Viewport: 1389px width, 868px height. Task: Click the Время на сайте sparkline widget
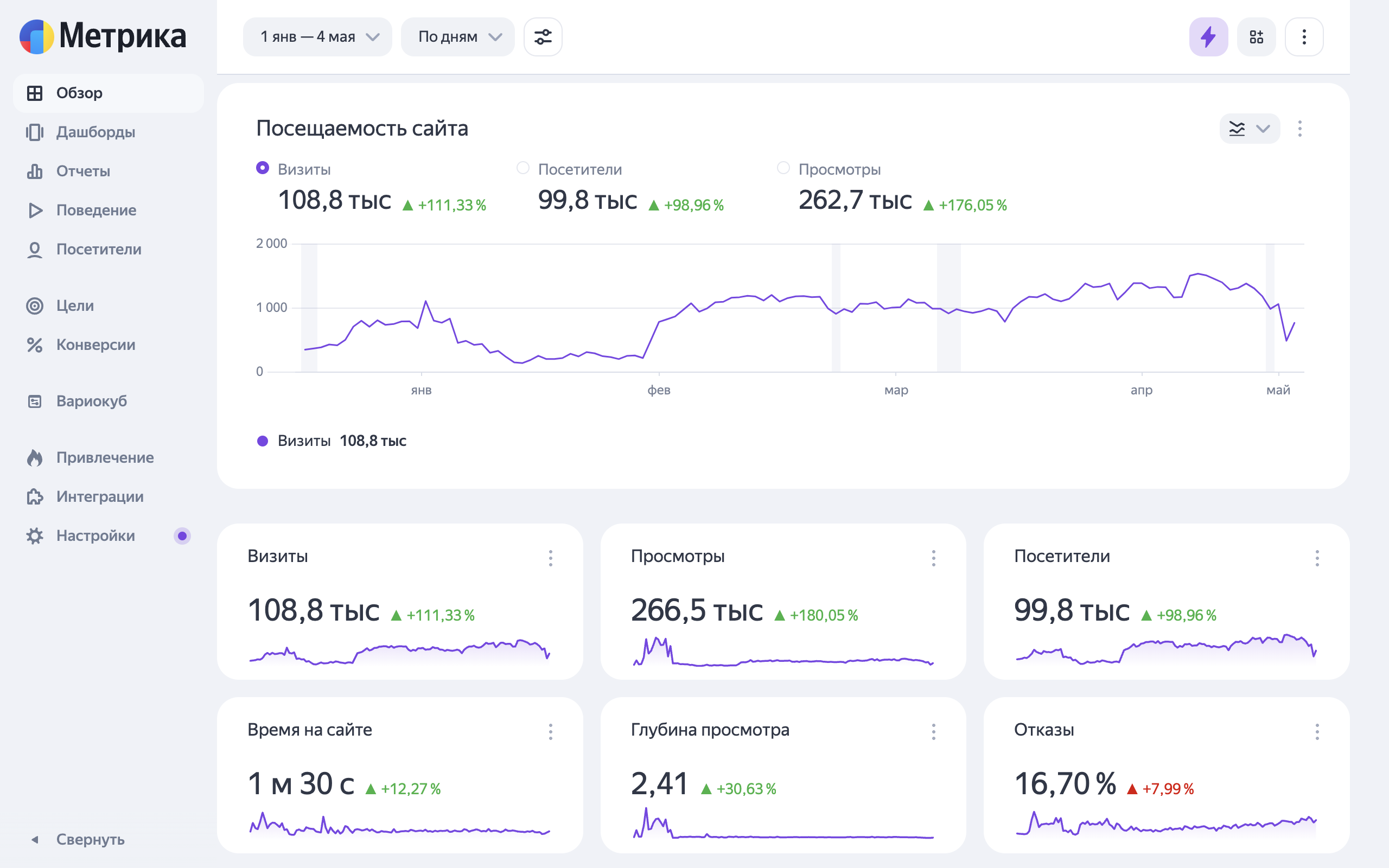click(x=399, y=826)
